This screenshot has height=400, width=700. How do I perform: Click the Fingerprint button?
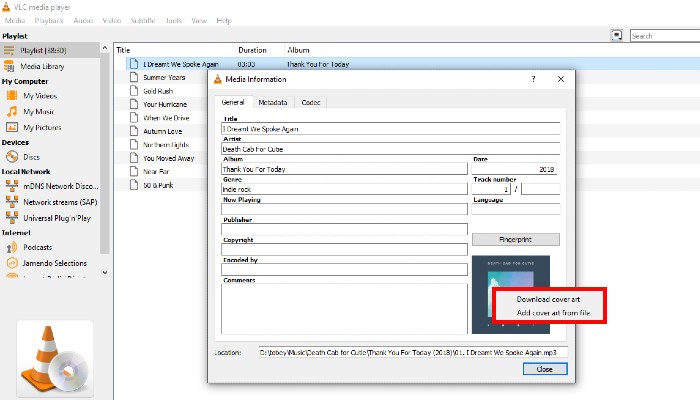click(x=515, y=240)
